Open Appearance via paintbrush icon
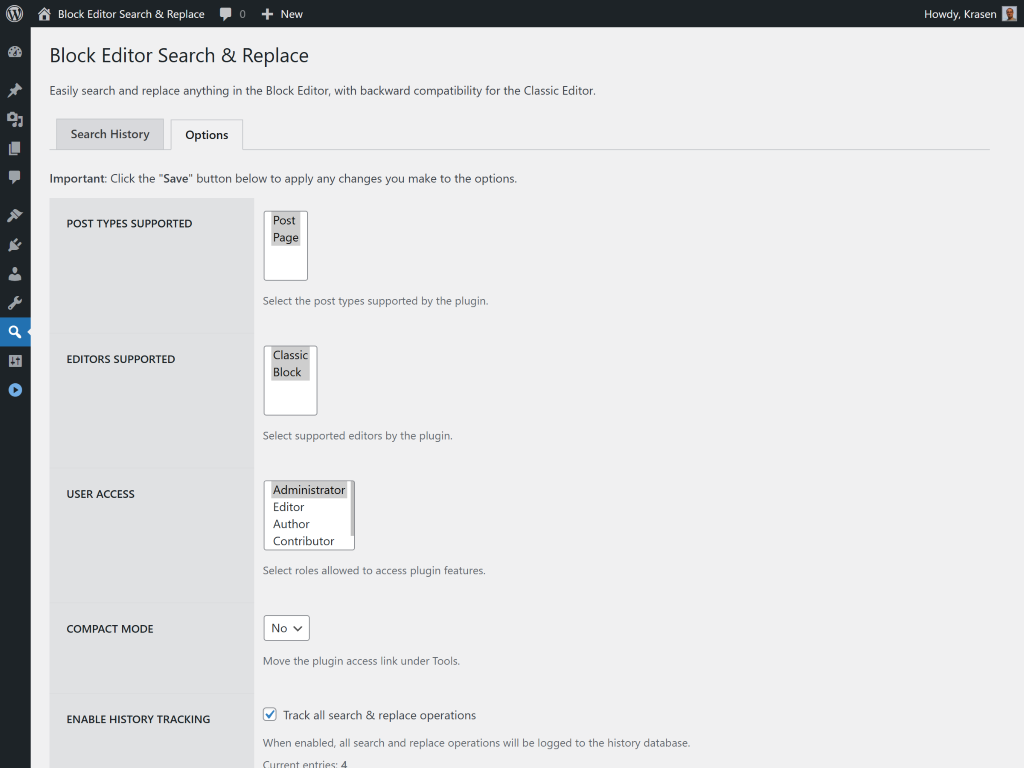The image size is (1024, 768). click(15, 216)
